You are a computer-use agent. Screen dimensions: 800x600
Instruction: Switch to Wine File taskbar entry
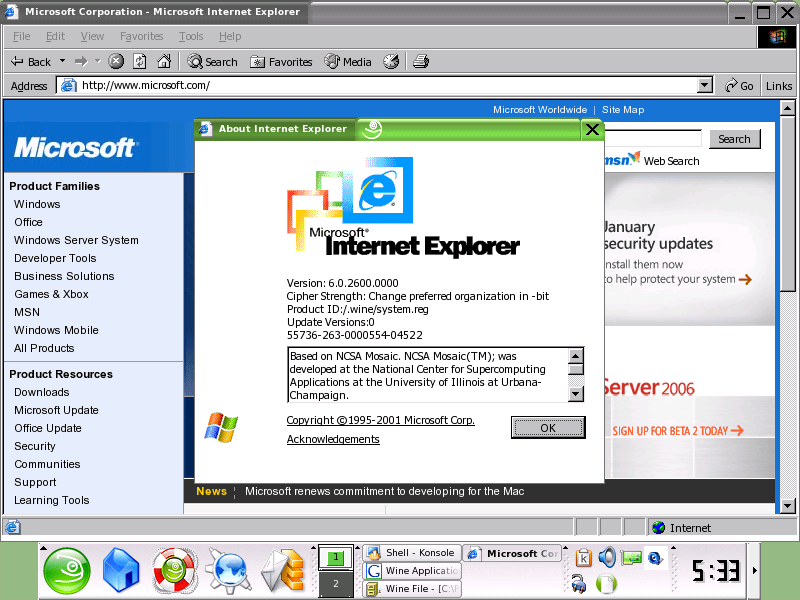[412, 588]
